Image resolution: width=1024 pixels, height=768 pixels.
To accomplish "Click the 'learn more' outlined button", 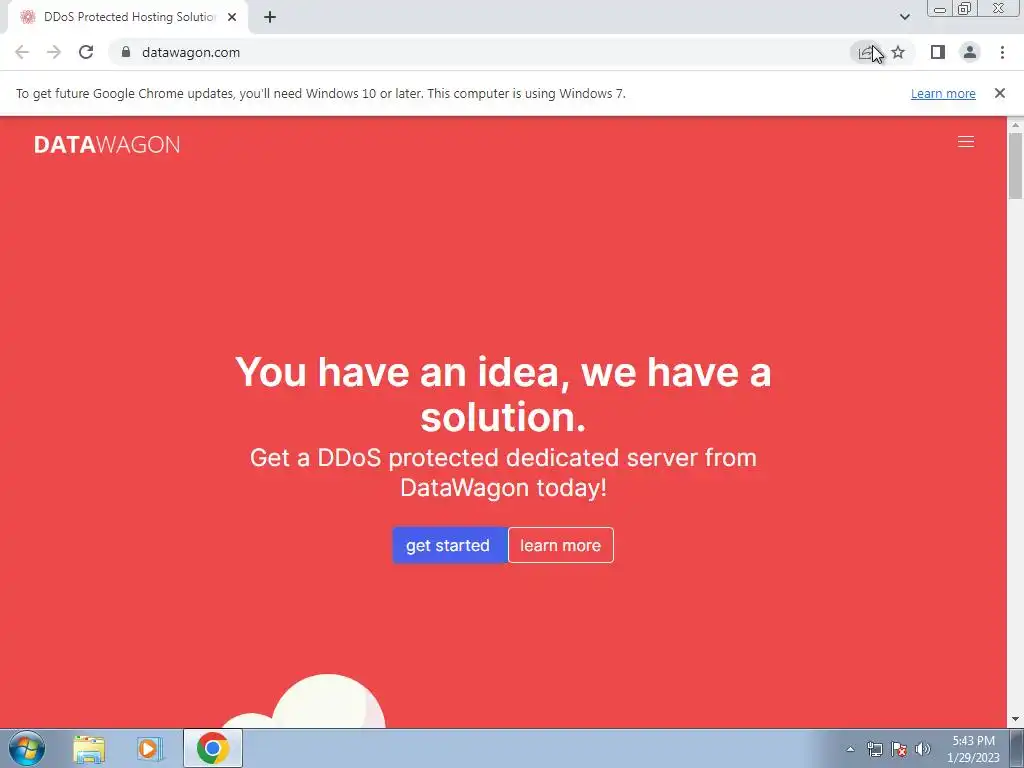I will [560, 545].
